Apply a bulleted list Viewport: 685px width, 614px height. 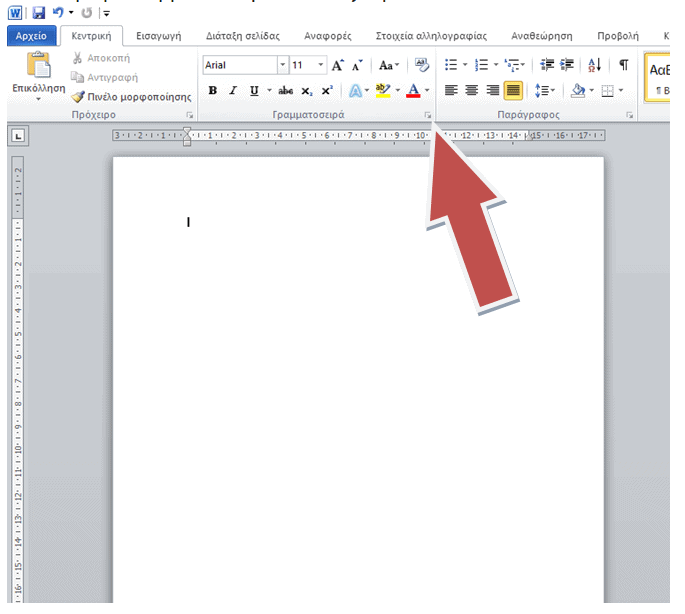pos(451,65)
